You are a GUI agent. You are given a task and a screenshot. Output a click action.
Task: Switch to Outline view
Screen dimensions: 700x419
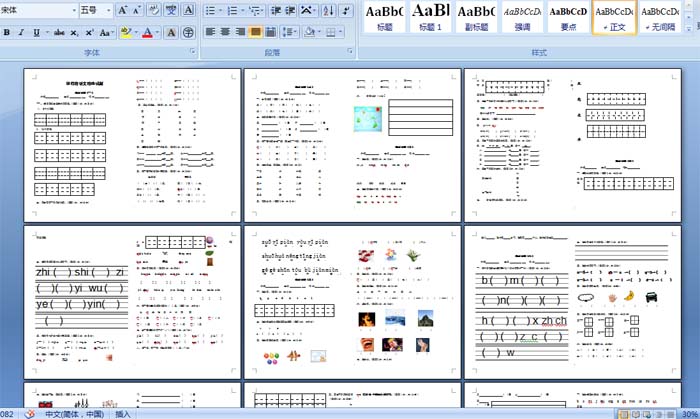pos(658,415)
